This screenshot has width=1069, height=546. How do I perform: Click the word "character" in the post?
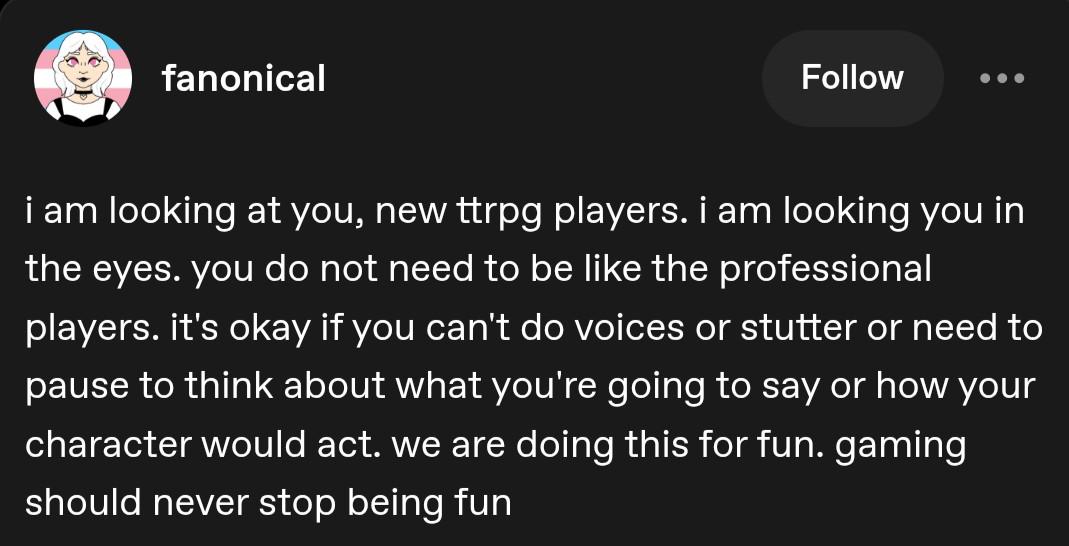107,443
